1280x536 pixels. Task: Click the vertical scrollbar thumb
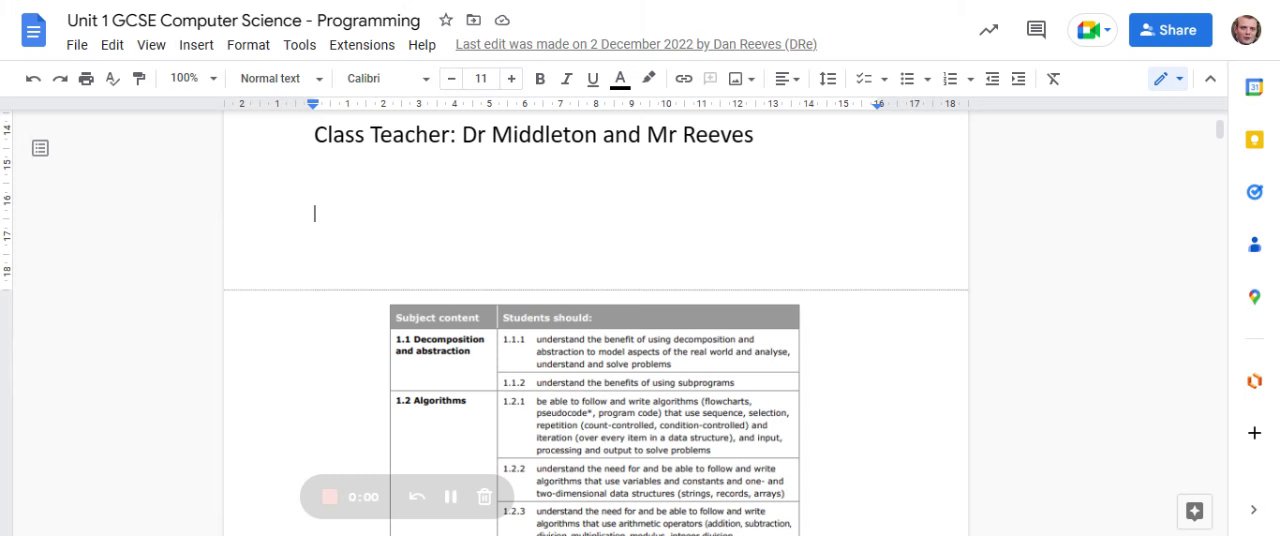1220,129
